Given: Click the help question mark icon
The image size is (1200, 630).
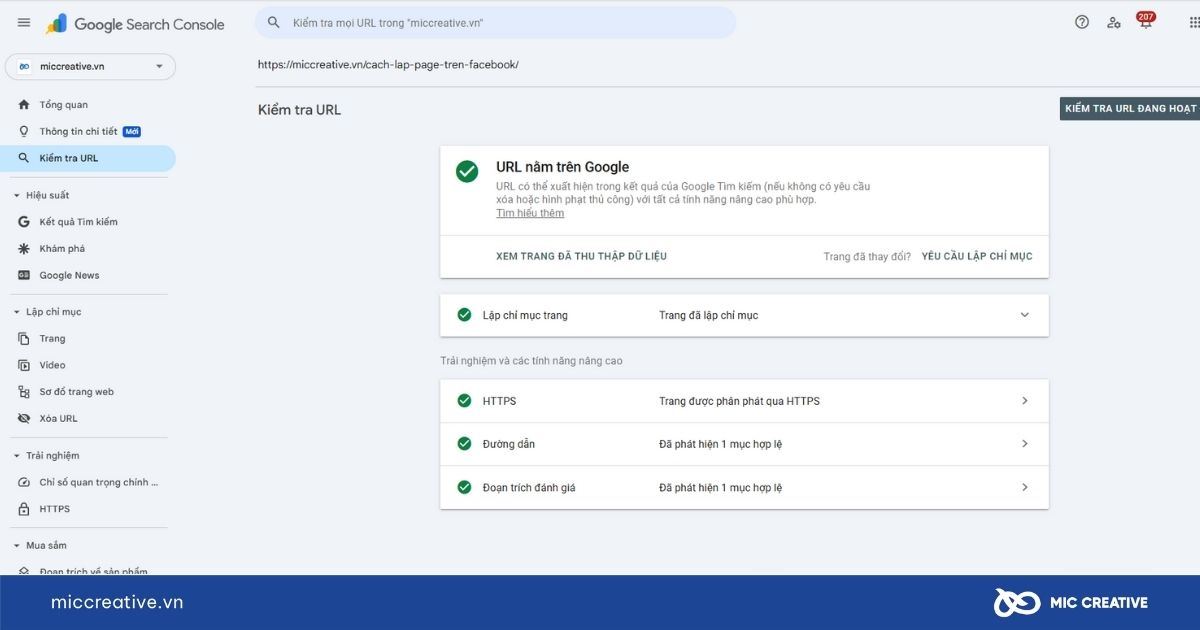Looking at the screenshot, I should click(x=1081, y=22).
